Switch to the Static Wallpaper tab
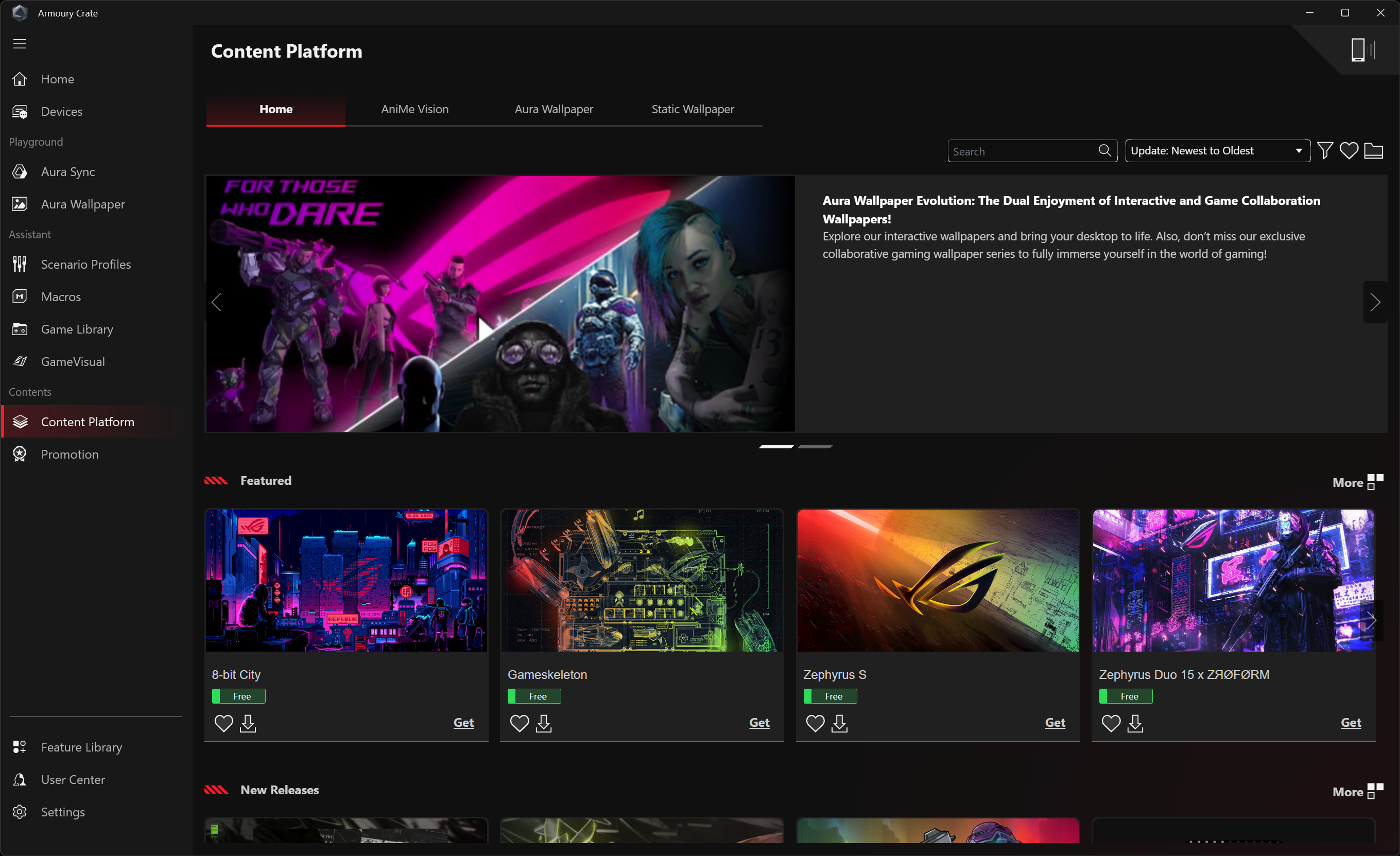The height and width of the screenshot is (856, 1400). click(x=692, y=109)
